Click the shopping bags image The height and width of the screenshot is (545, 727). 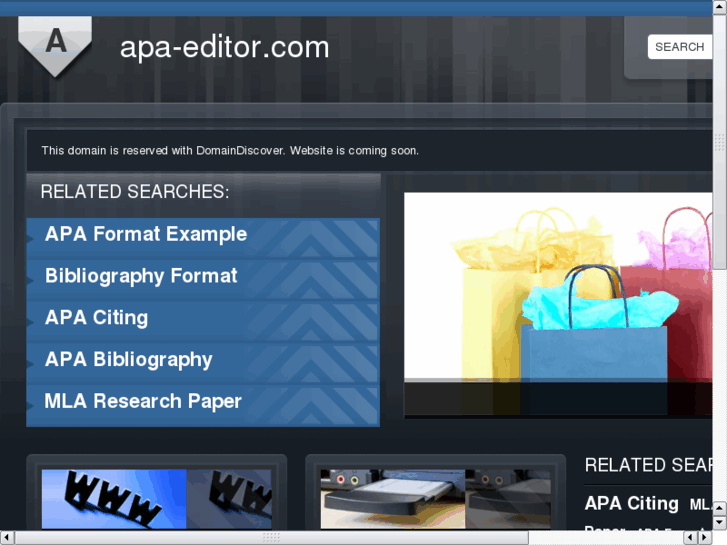pyautogui.click(x=558, y=304)
